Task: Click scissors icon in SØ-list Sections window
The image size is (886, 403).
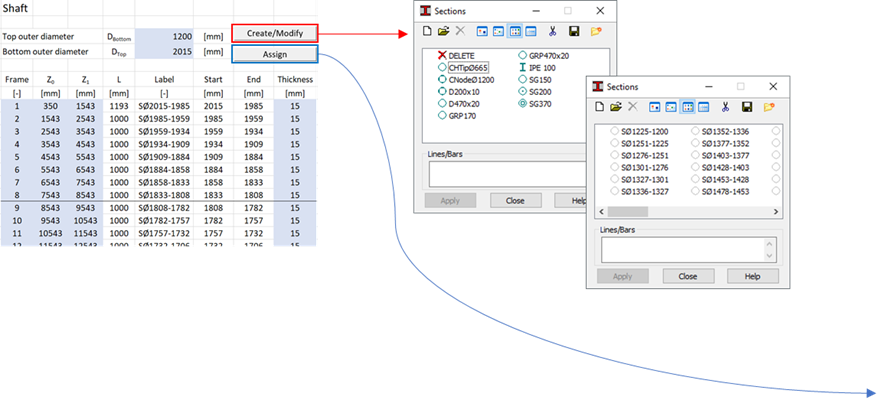Action: pyautogui.click(x=725, y=106)
